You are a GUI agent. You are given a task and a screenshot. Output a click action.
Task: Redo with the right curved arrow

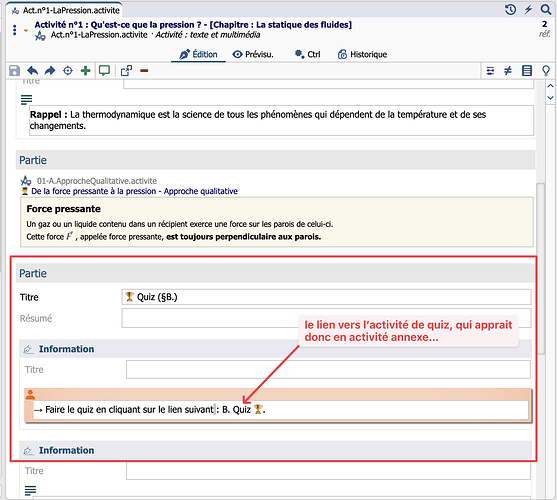pos(50,71)
